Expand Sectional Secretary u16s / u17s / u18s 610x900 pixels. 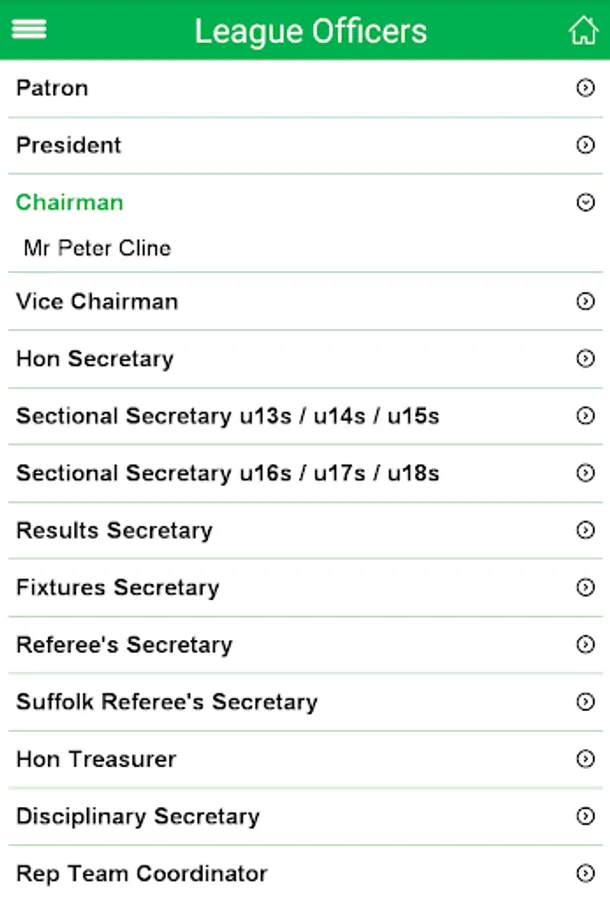pos(228,473)
